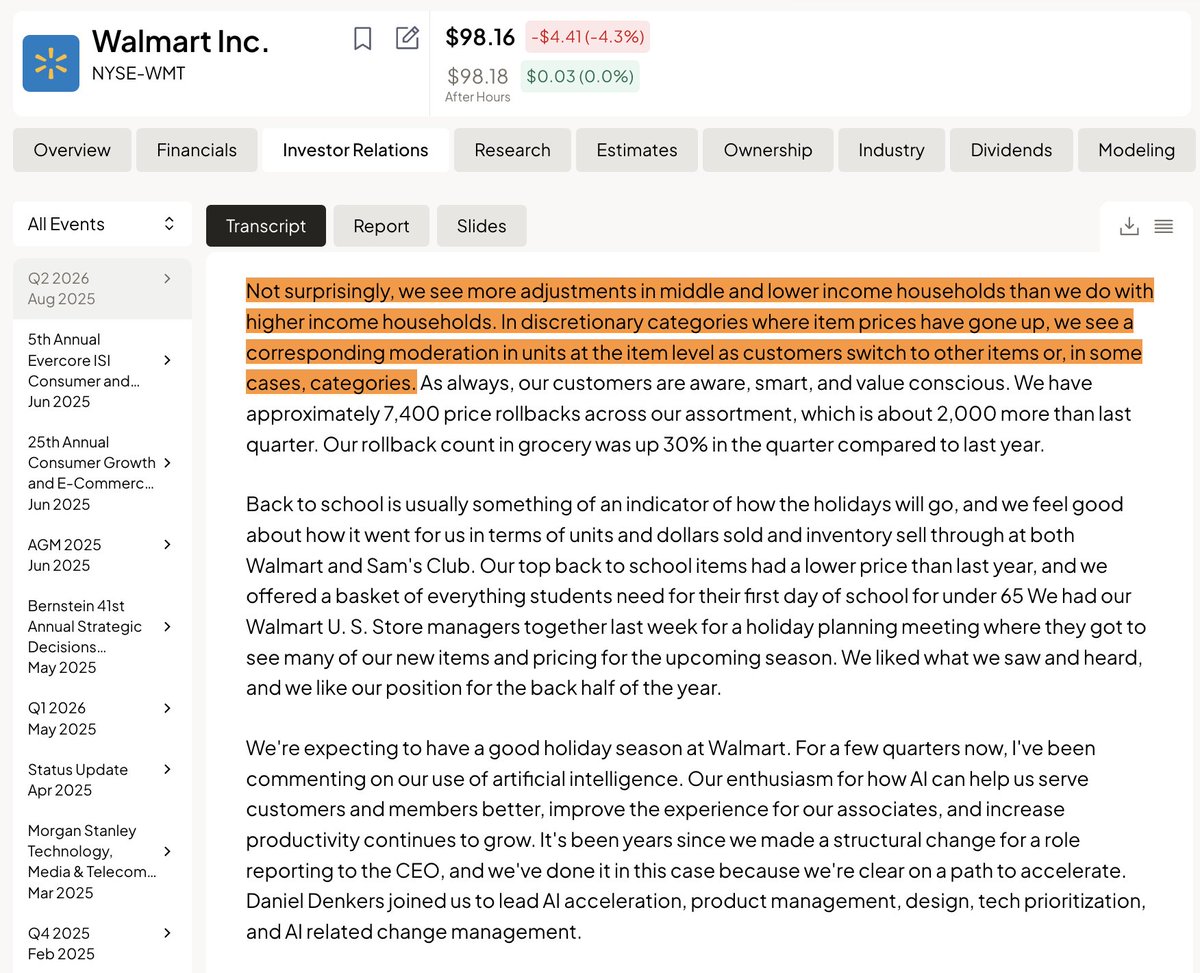The width and height of the screenshot is (1200, 973).
Task: Switch to the Ownership tab
Action: (x=768, y=150)
